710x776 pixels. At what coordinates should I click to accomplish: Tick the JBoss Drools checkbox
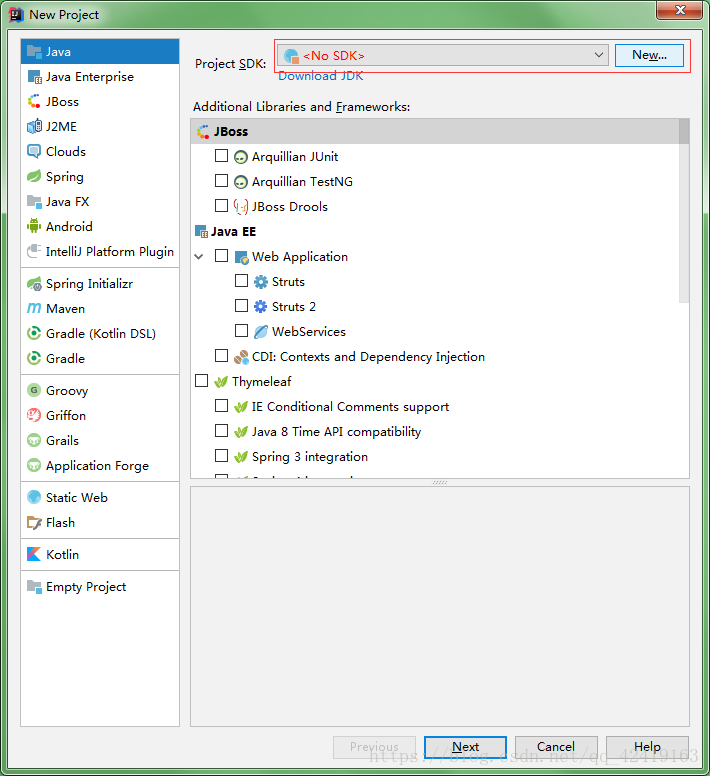(x=221, y=206)
